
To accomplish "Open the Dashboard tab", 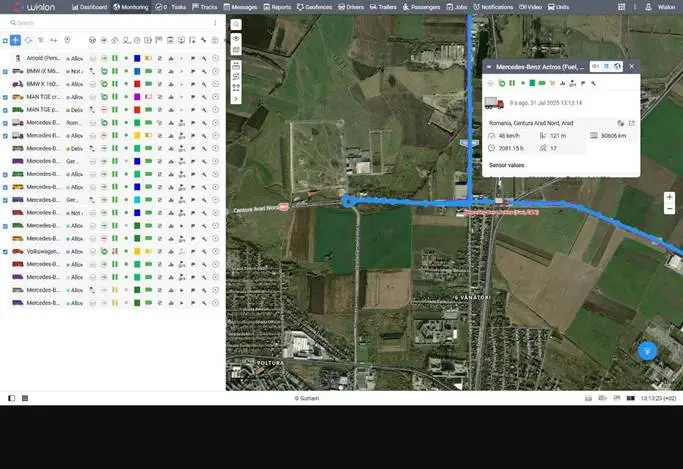I will pyautogui.click(x=89, y=7).
